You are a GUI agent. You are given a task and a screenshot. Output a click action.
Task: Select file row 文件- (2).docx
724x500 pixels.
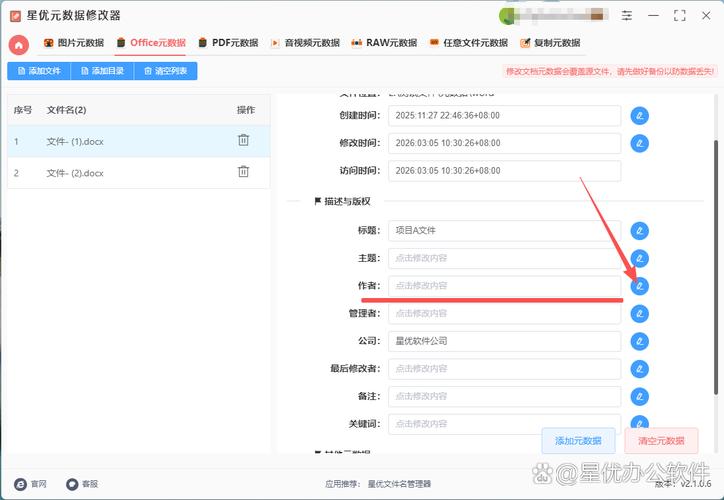coord(139,173)
